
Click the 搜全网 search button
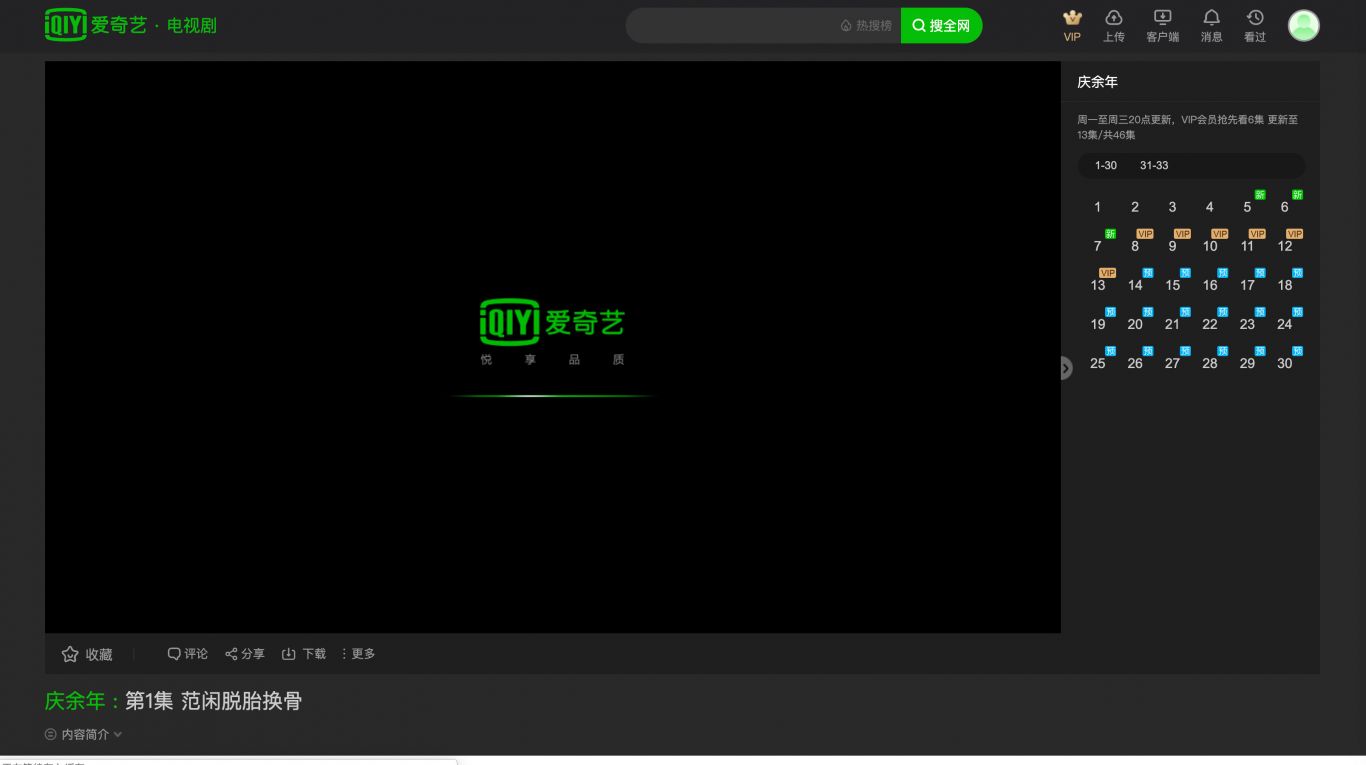pos(941,26)
